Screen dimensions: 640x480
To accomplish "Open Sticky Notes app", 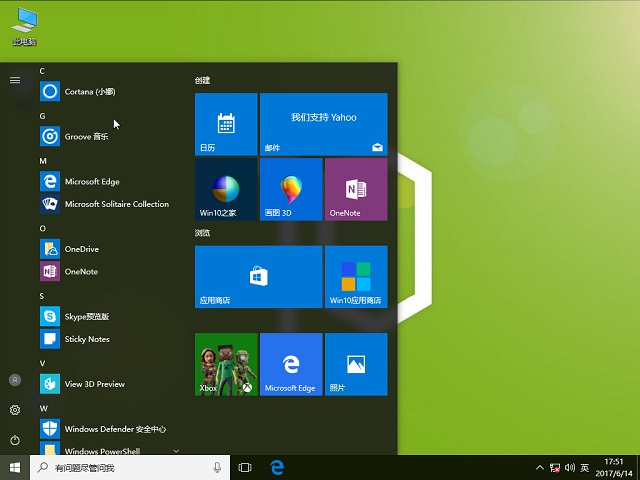I will (x=109, y=339).
